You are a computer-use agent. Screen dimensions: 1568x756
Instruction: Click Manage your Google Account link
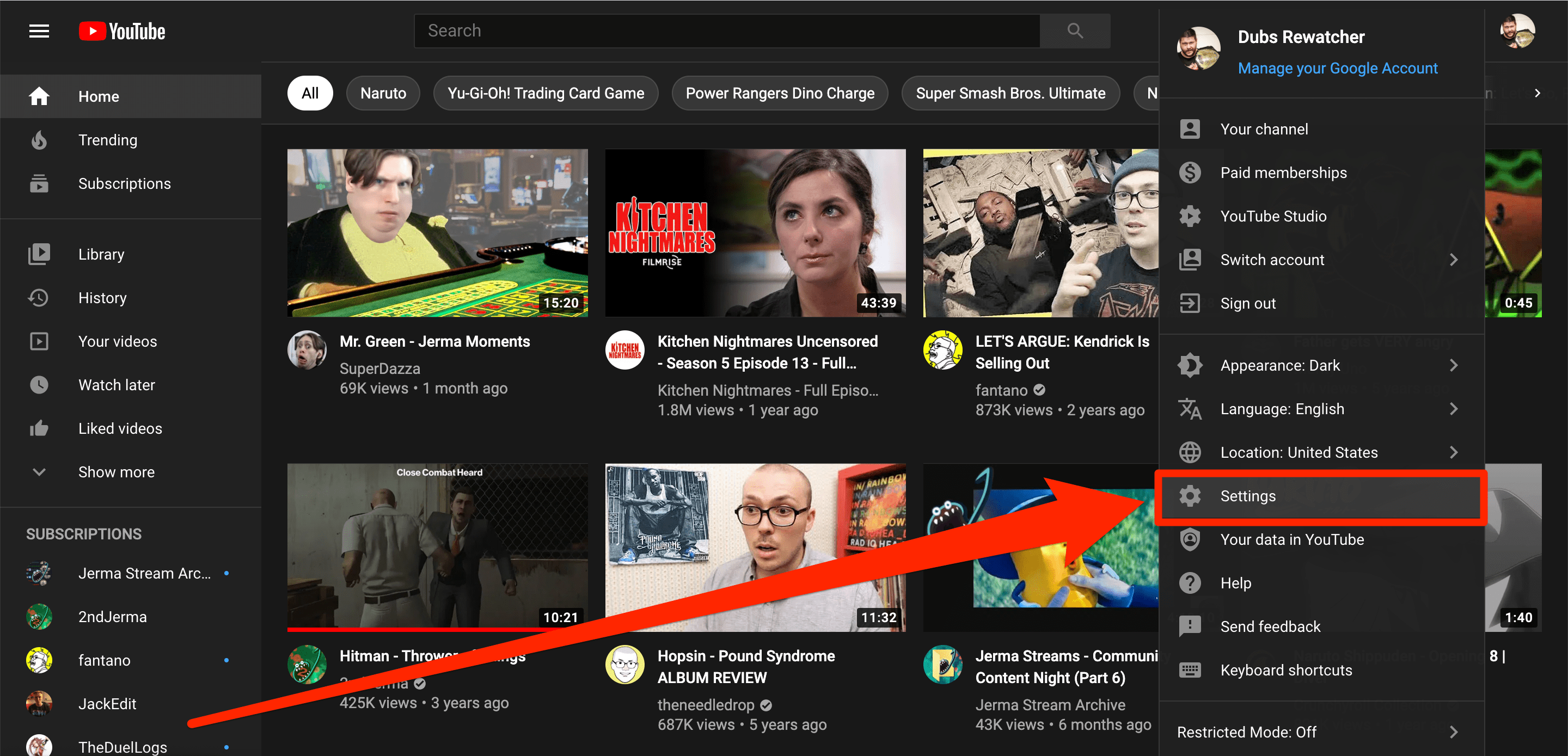click(x=1337, y=68)
